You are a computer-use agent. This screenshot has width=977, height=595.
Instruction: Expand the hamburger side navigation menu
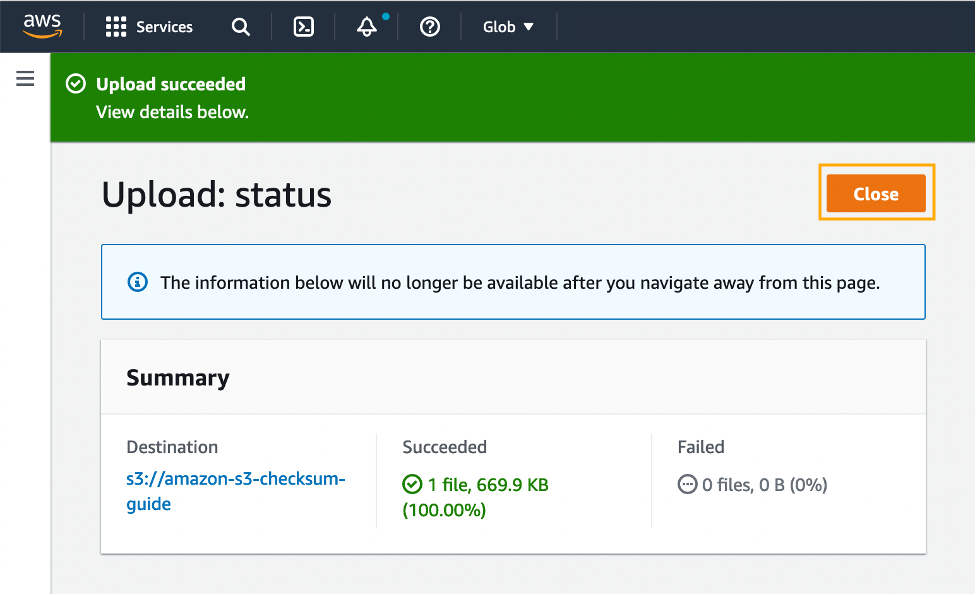25,79
